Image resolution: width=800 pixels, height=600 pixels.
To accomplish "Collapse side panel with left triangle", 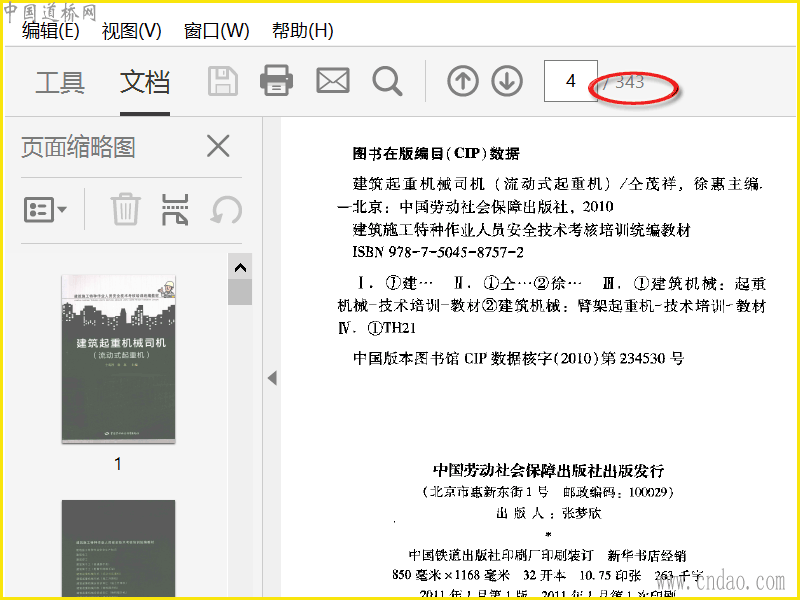I will click(272, 378).
